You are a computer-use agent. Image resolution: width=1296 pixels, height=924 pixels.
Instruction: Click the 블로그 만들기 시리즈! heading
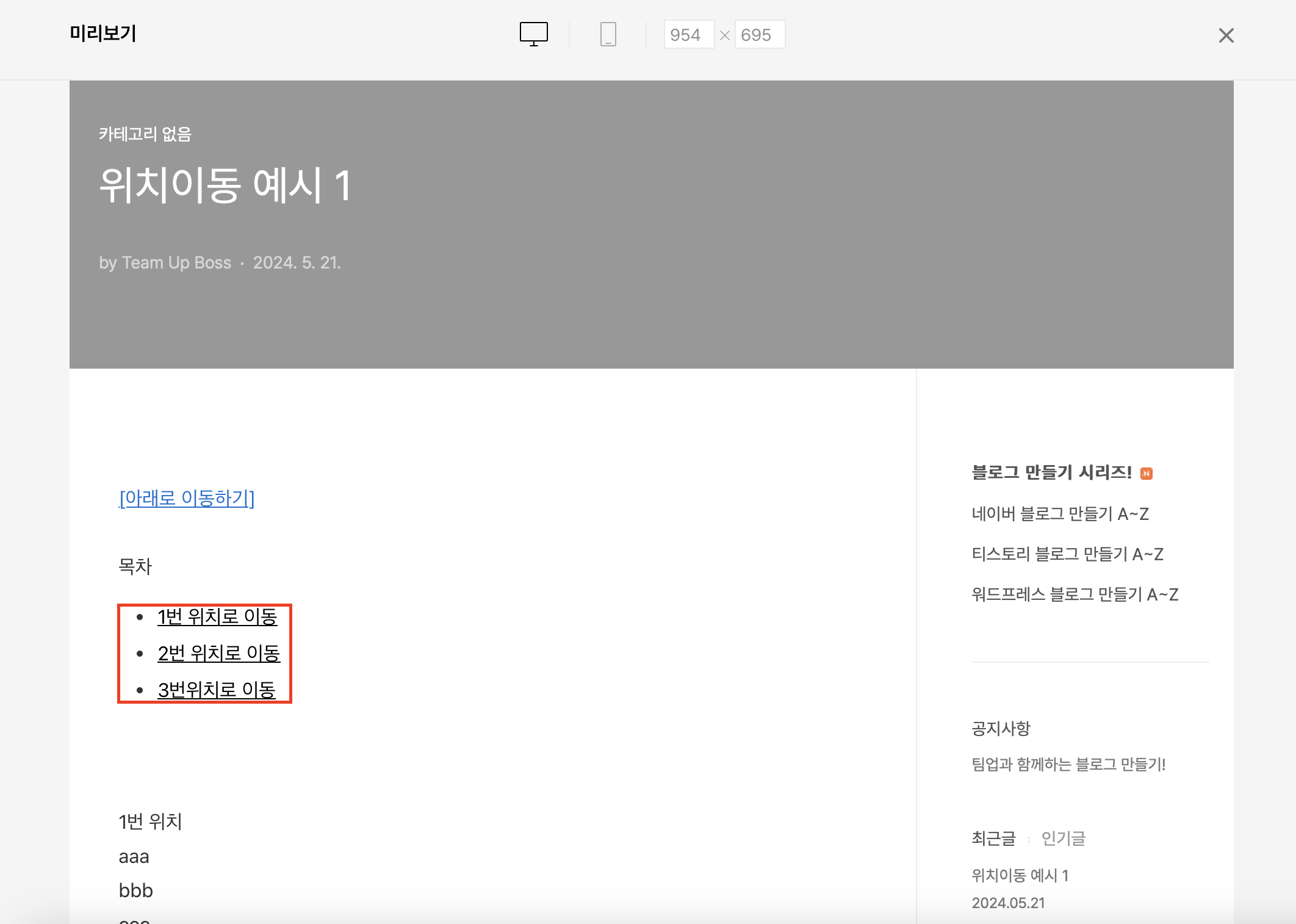1051,472
